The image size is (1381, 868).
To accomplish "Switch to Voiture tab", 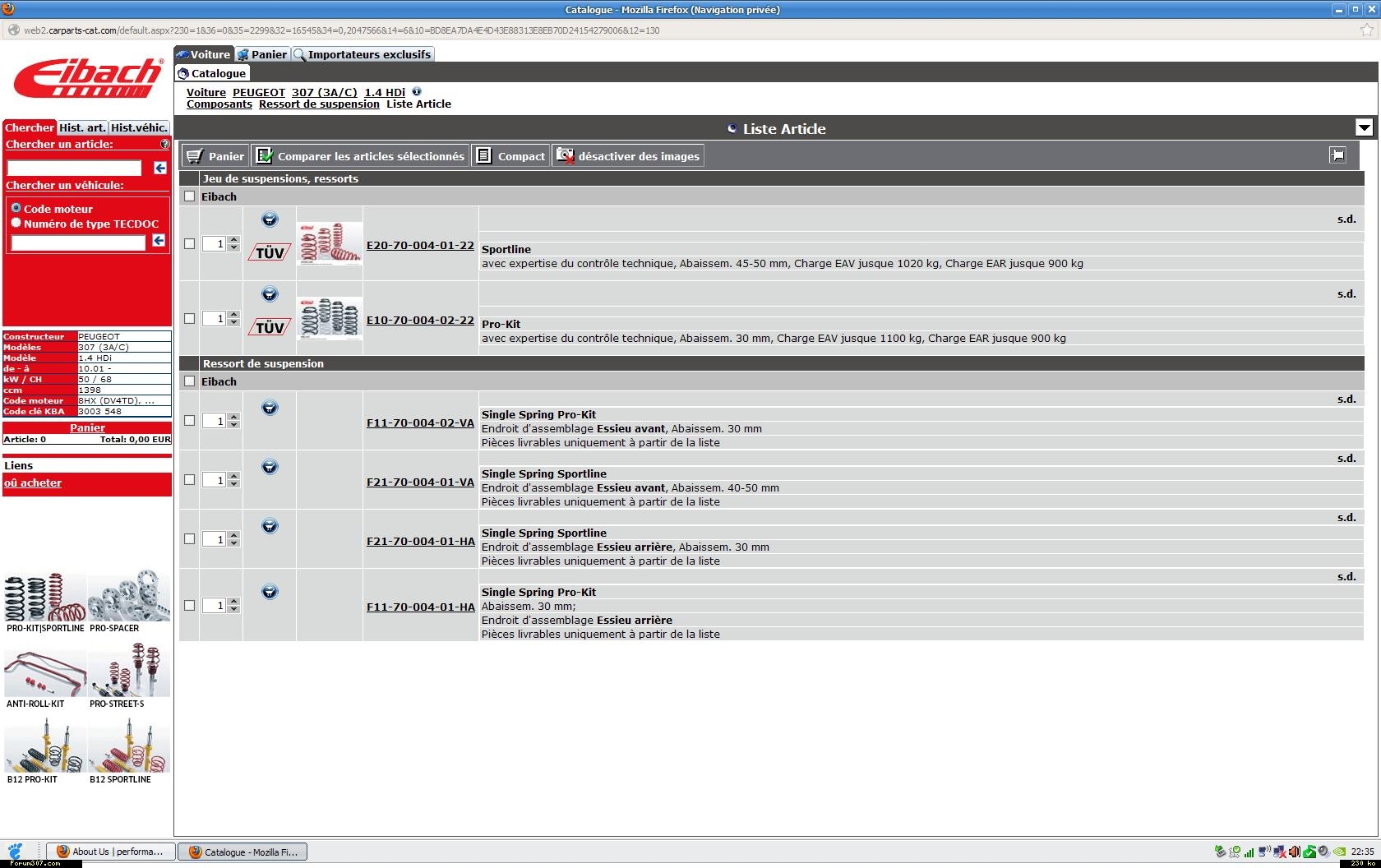I will click(x=203, y=54).
